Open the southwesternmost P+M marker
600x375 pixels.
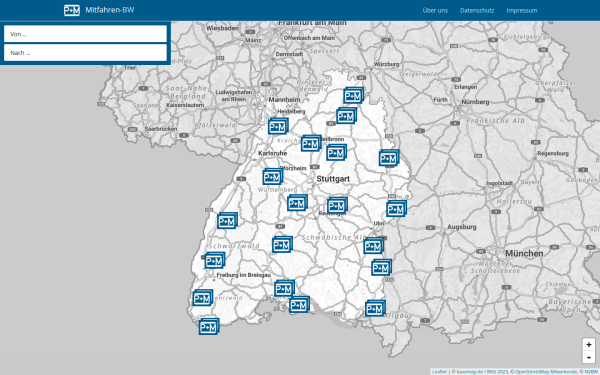point(209,327)
